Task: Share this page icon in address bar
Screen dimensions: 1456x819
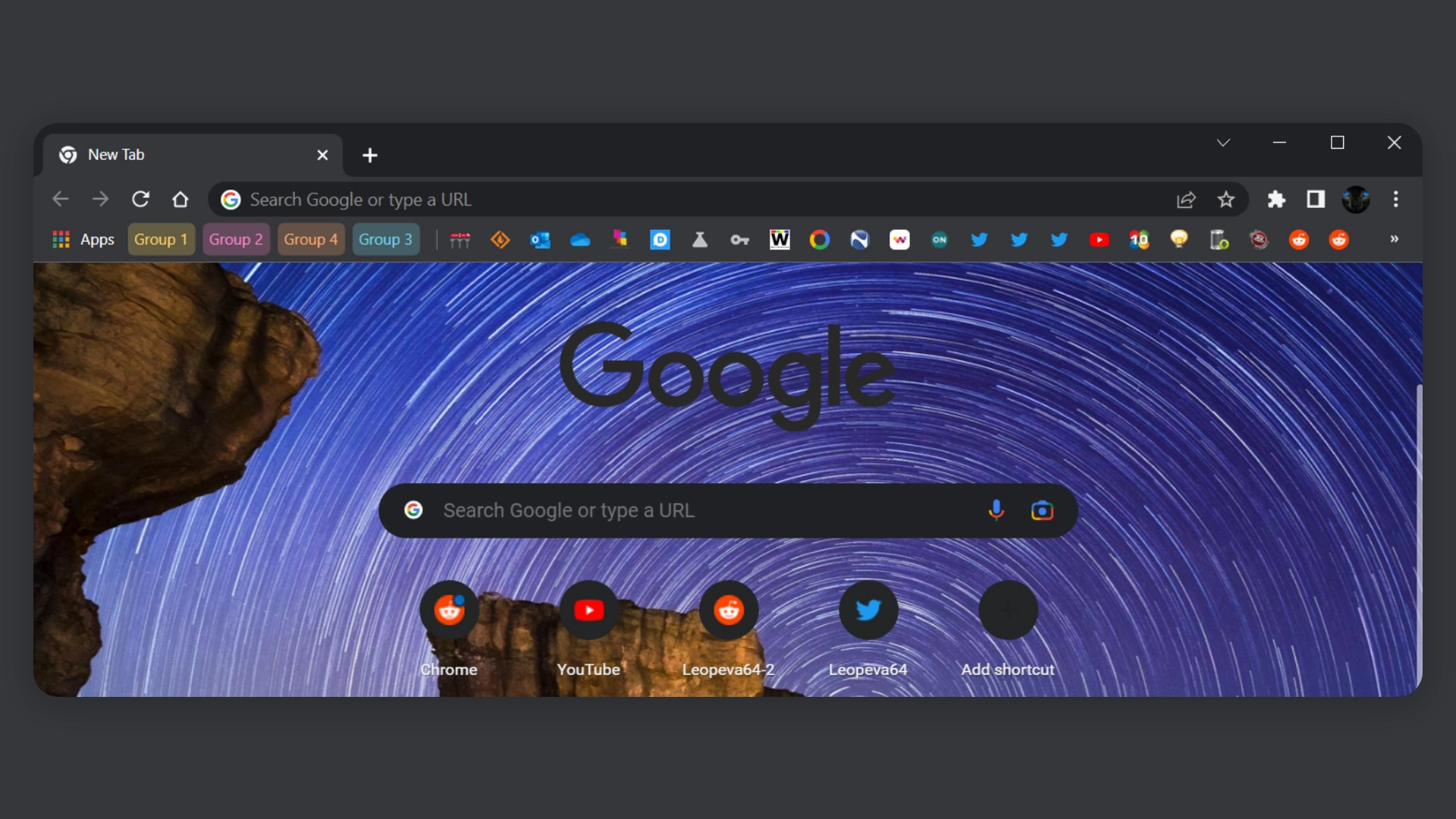Action: pos(1186,199)
